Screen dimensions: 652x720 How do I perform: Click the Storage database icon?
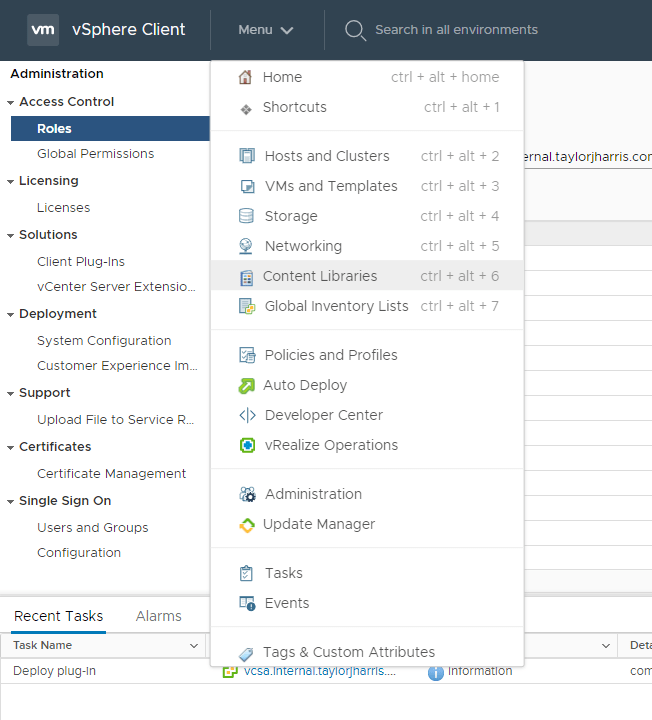[x=247, y=216]
